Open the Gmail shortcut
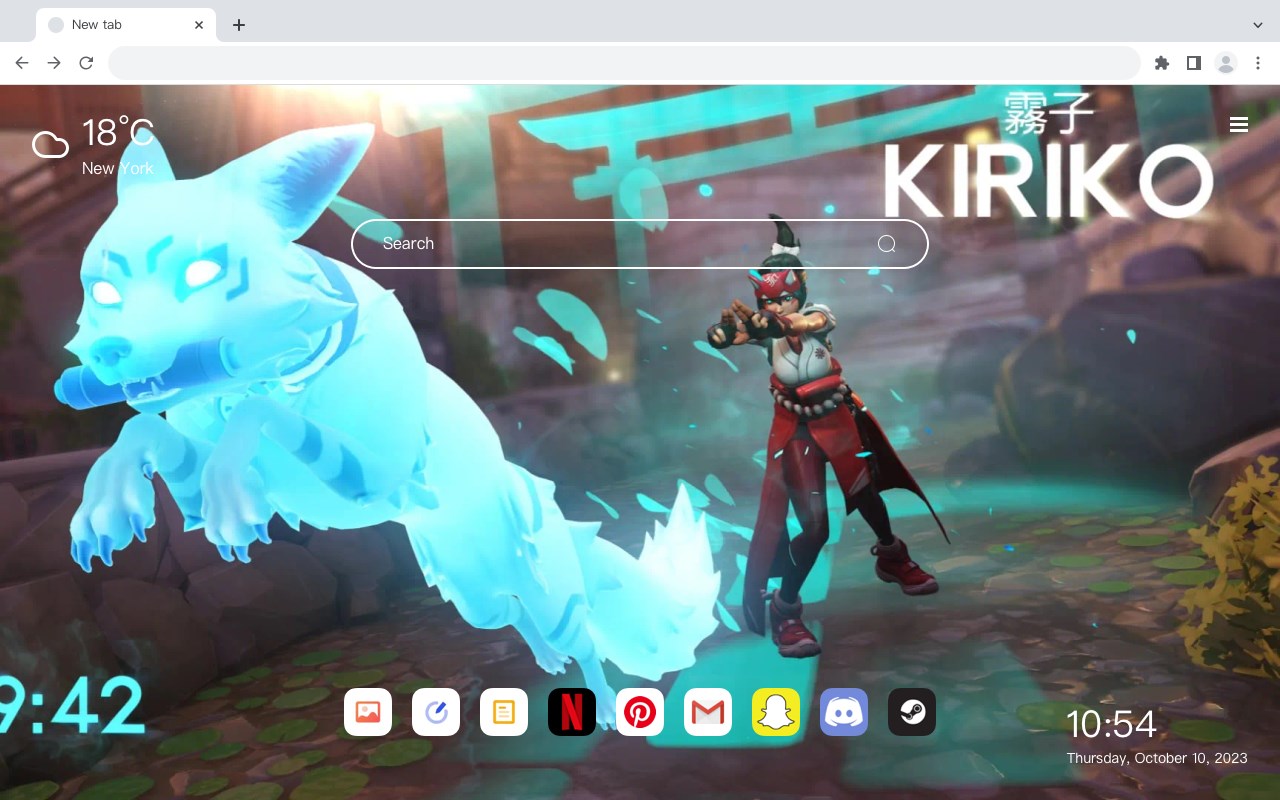Screen dimensions: 1280x800 708,712
